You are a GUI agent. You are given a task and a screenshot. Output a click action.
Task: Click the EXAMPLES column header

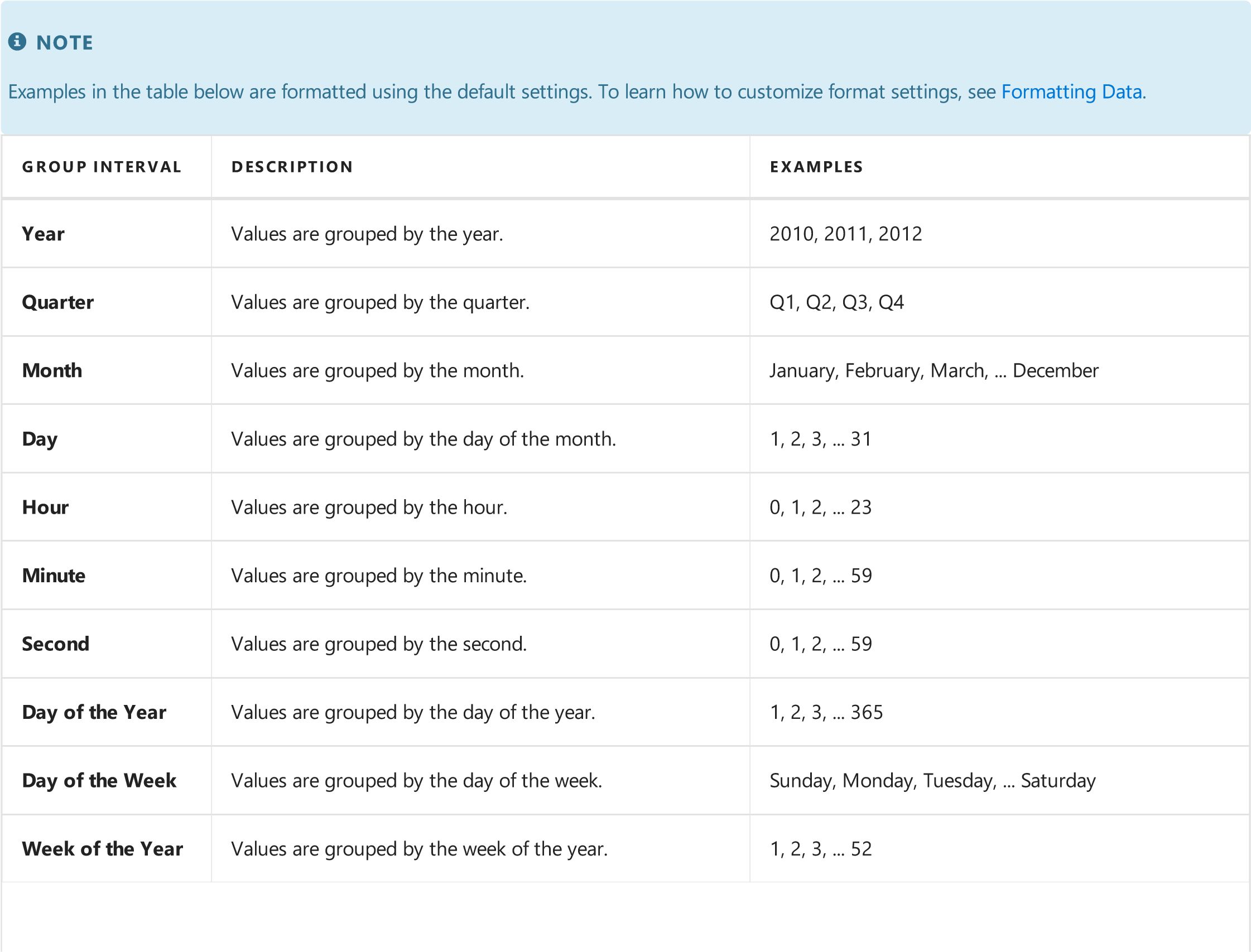(x=816, y=167)
